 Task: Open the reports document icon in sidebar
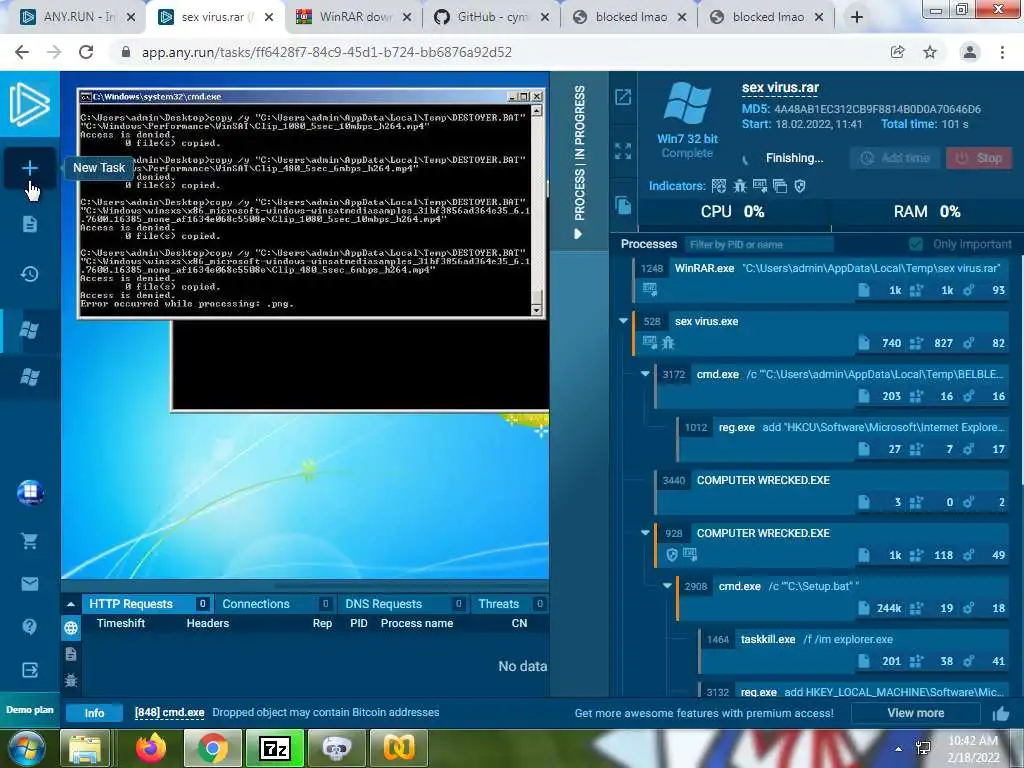(x=29, y=224)
